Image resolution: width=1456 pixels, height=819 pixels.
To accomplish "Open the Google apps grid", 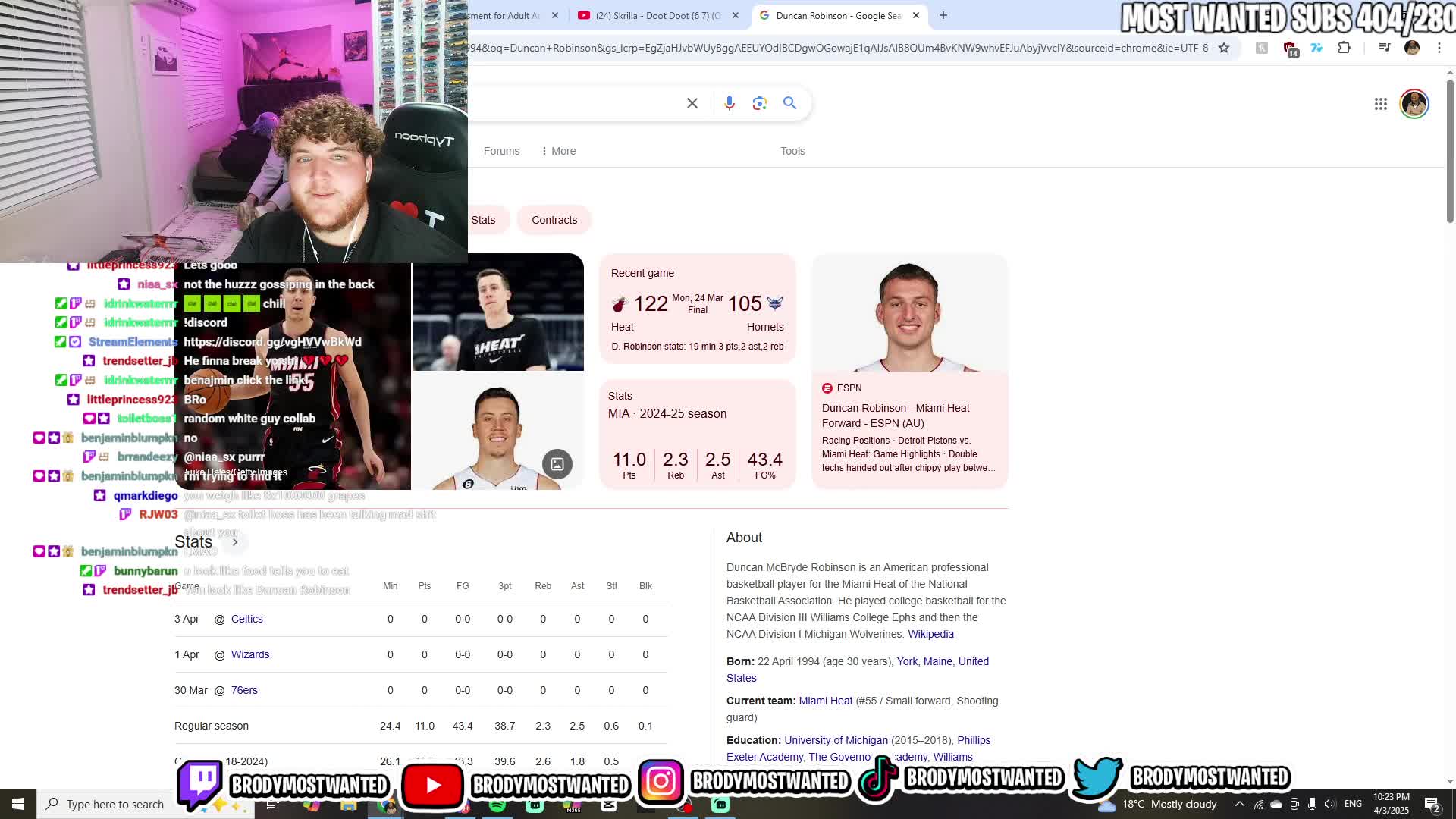I will (x=1380, y=104).
